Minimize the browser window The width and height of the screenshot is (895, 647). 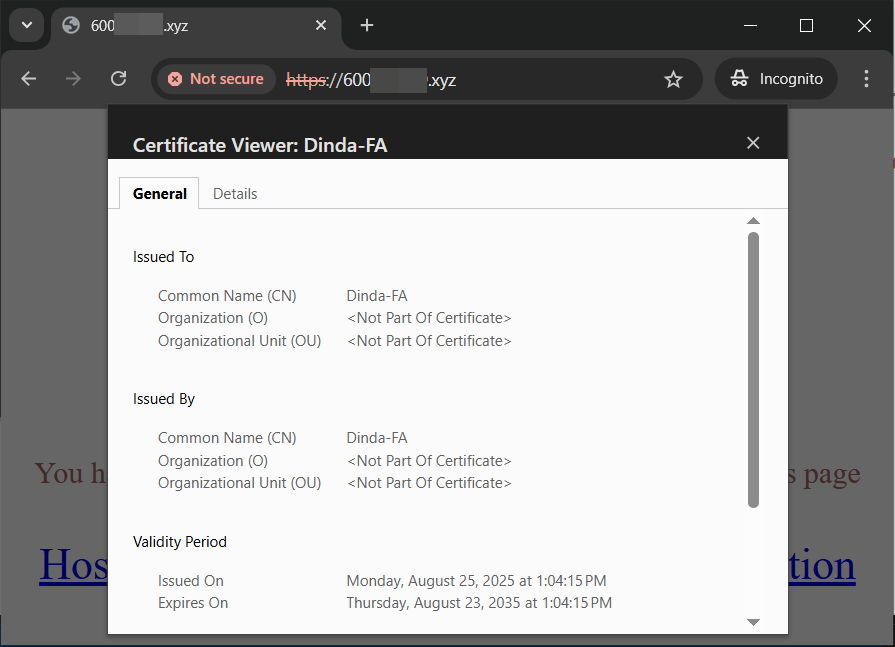[x=751, y=25]
